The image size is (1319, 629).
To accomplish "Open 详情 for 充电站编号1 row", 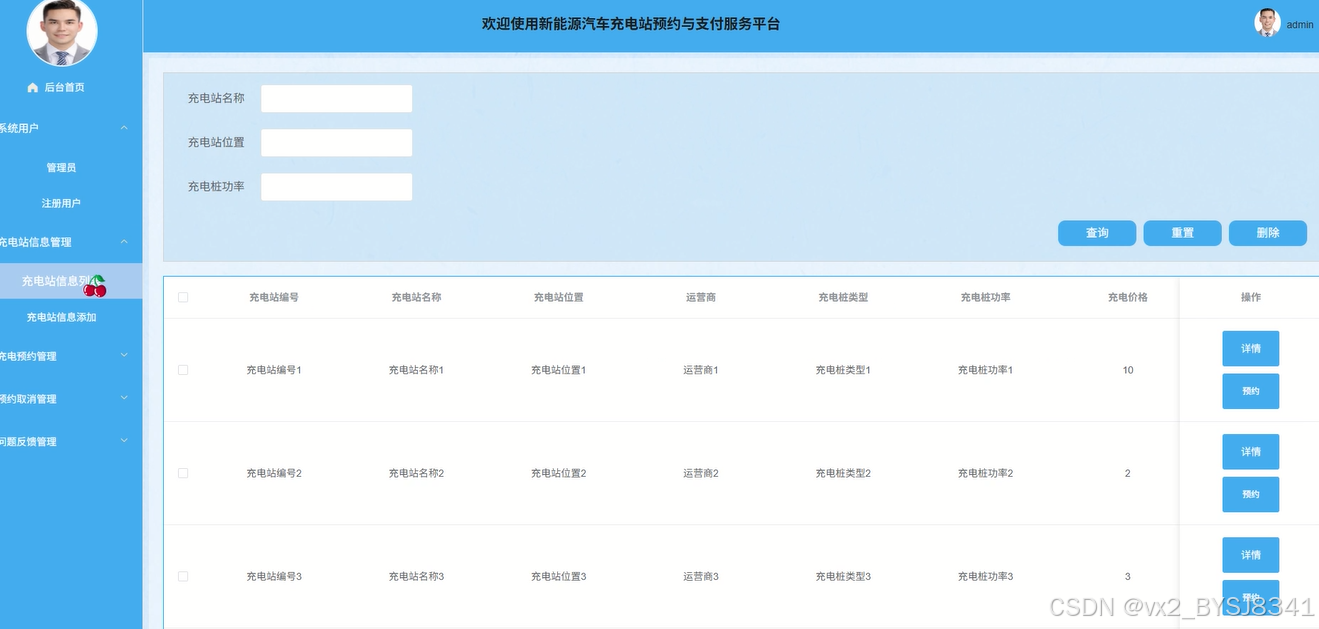I will 1250,349.
